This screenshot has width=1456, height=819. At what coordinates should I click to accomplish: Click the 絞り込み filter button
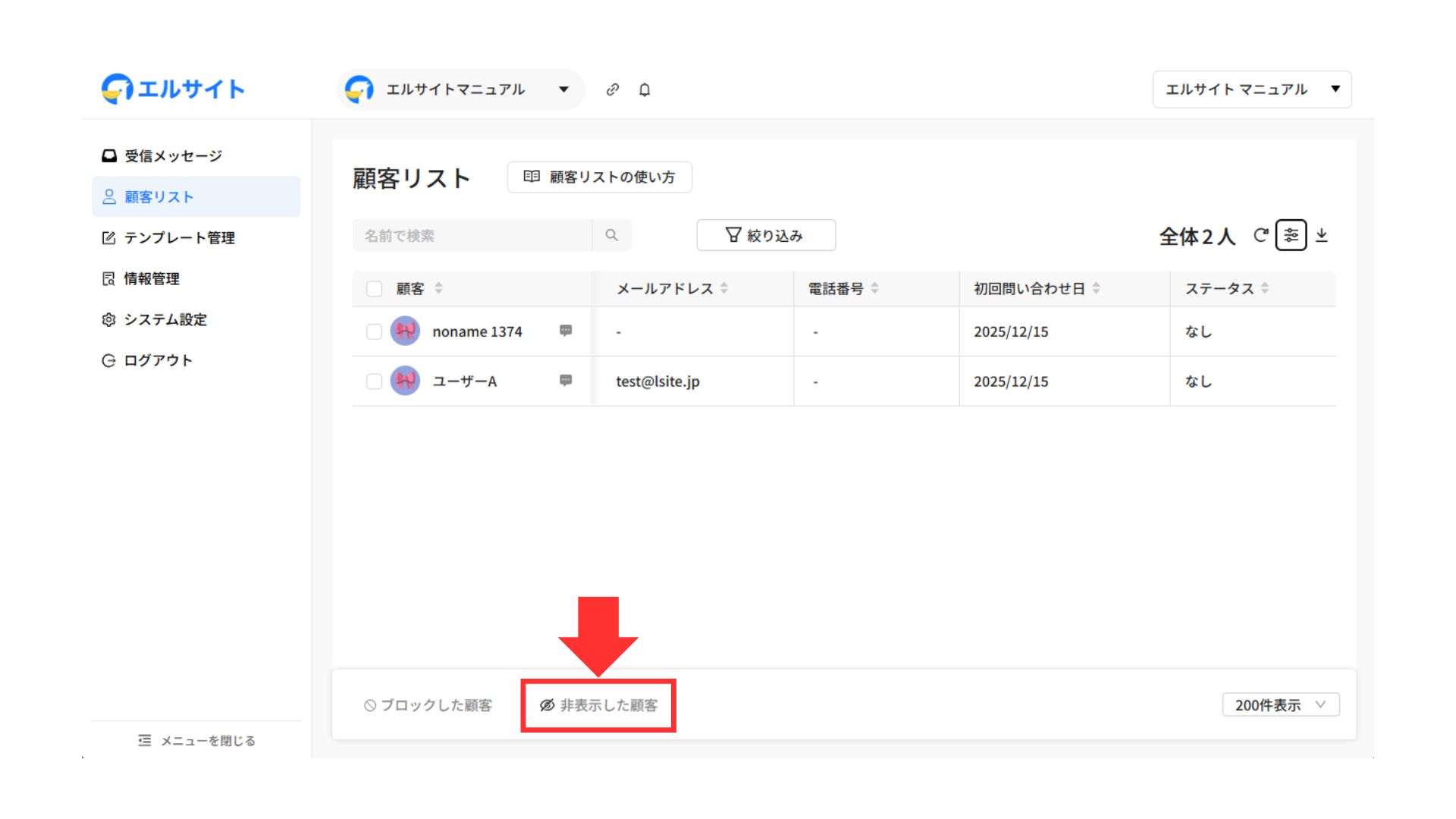tap(766, 236)
